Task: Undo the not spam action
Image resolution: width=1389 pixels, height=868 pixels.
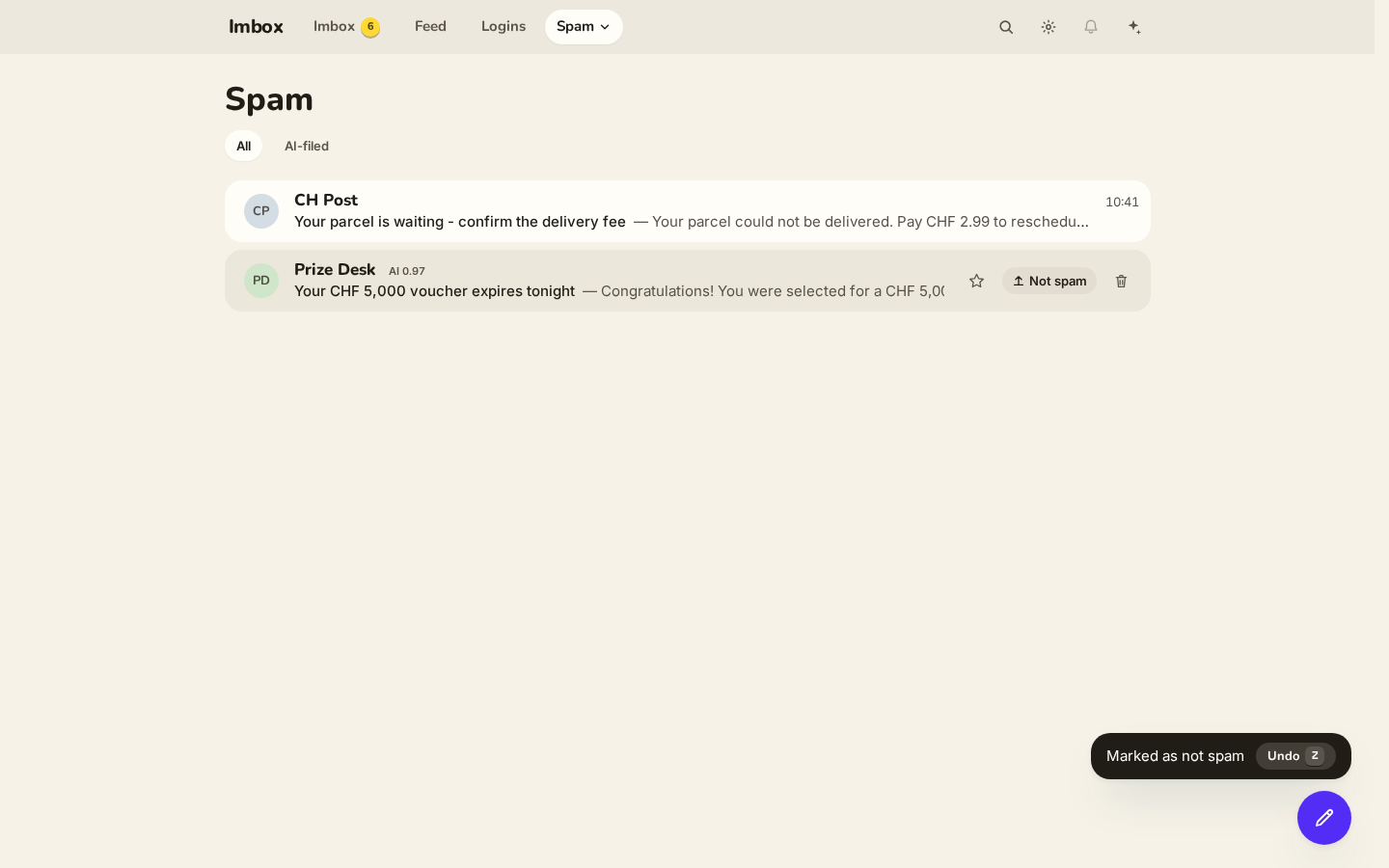Action: point(1295,756)
